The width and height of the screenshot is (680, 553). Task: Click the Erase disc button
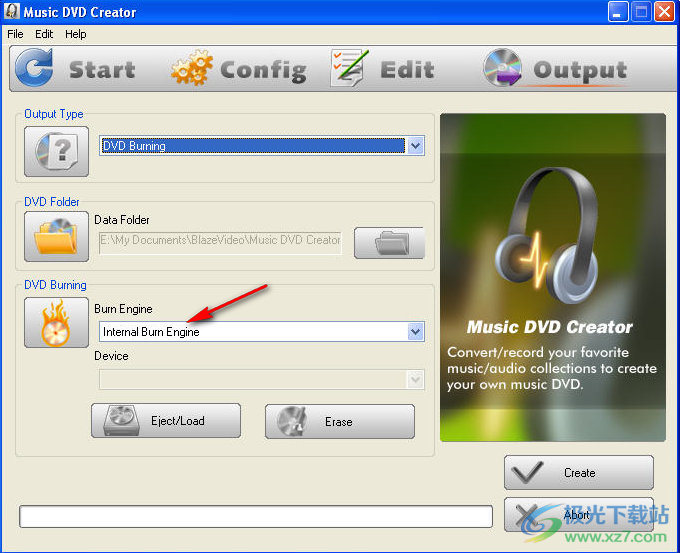(x=340, y=422)
